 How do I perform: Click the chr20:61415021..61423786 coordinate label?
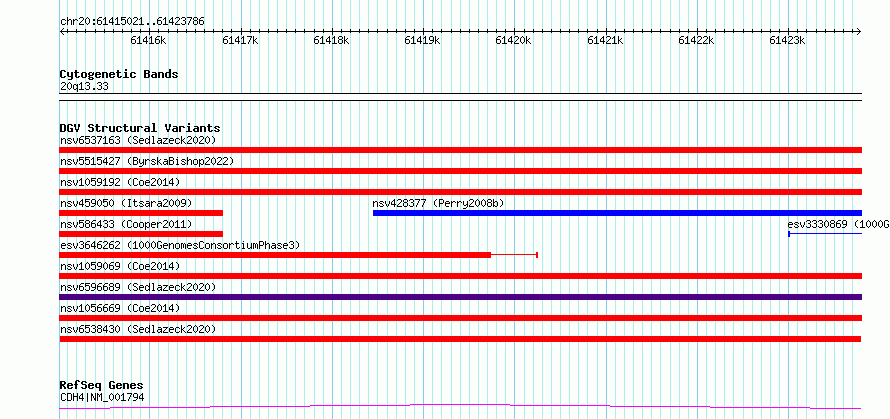point(132,22)
